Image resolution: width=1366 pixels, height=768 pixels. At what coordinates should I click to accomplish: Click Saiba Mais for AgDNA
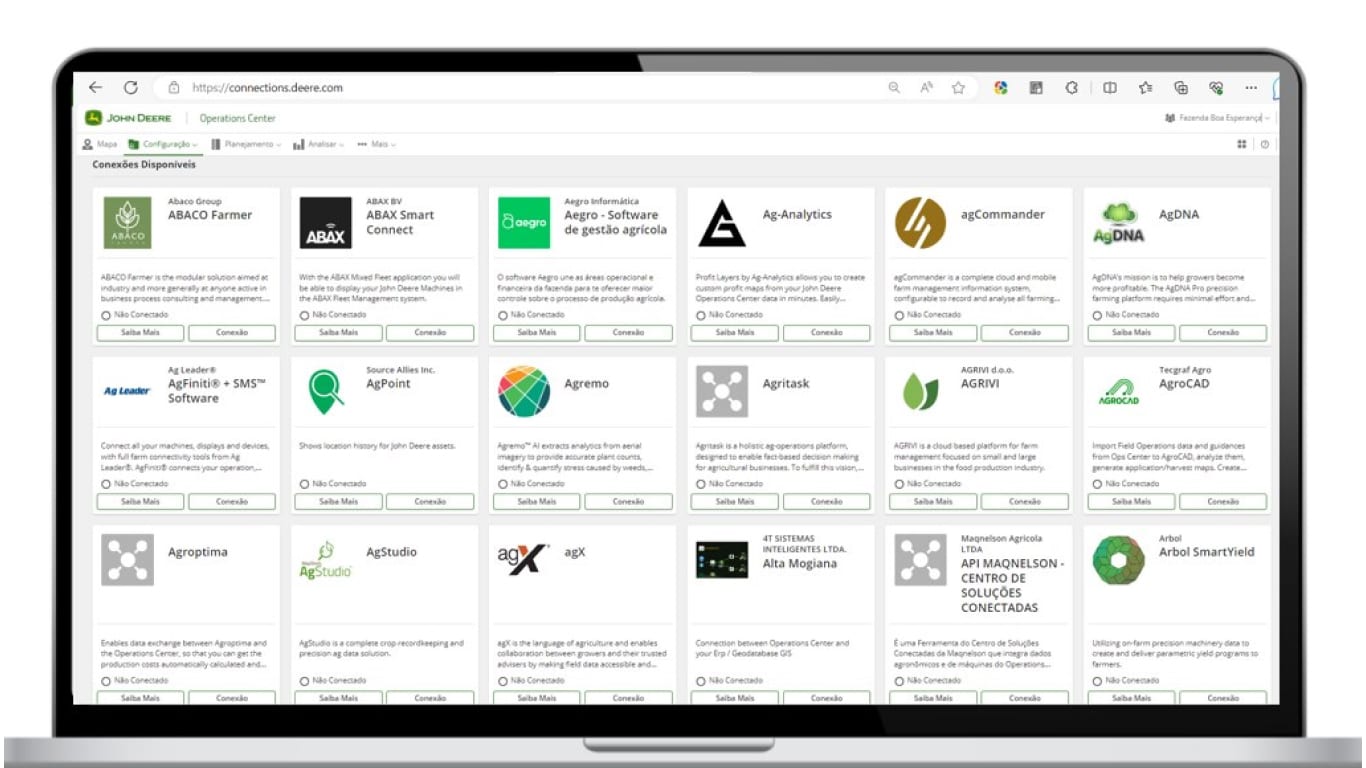point(1130,332)
